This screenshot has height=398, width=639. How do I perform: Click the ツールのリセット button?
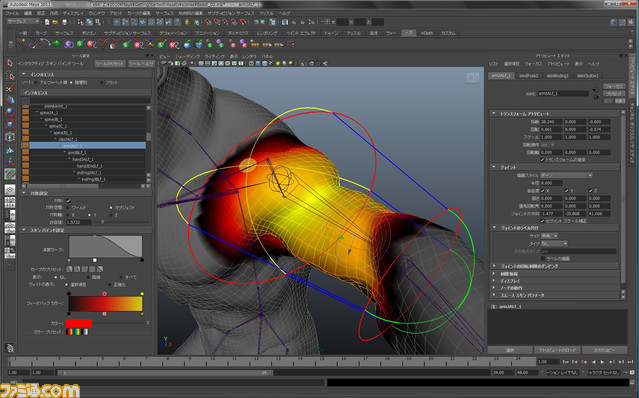point(110,64)
